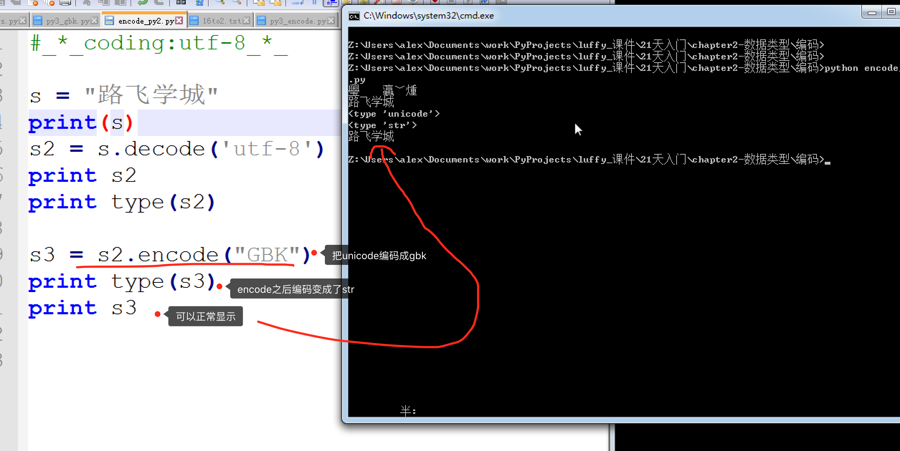Viewport: 900px width, 451px height.
Task: Click the cmd.exe system menu icon
Action: click(x=354, y=16)
